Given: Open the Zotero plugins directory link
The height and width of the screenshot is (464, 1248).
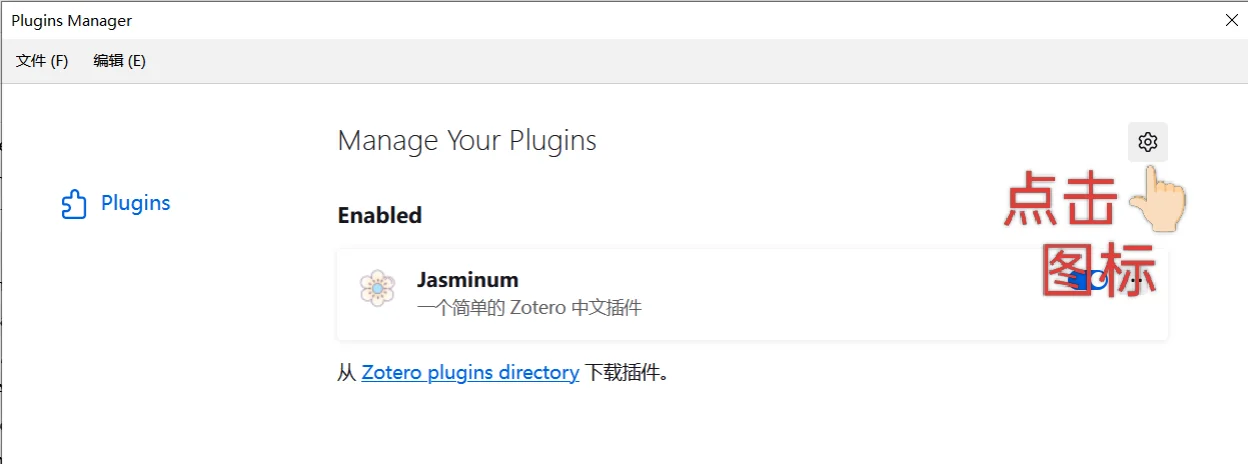Looking at the screenshot, I should point(470,373).
